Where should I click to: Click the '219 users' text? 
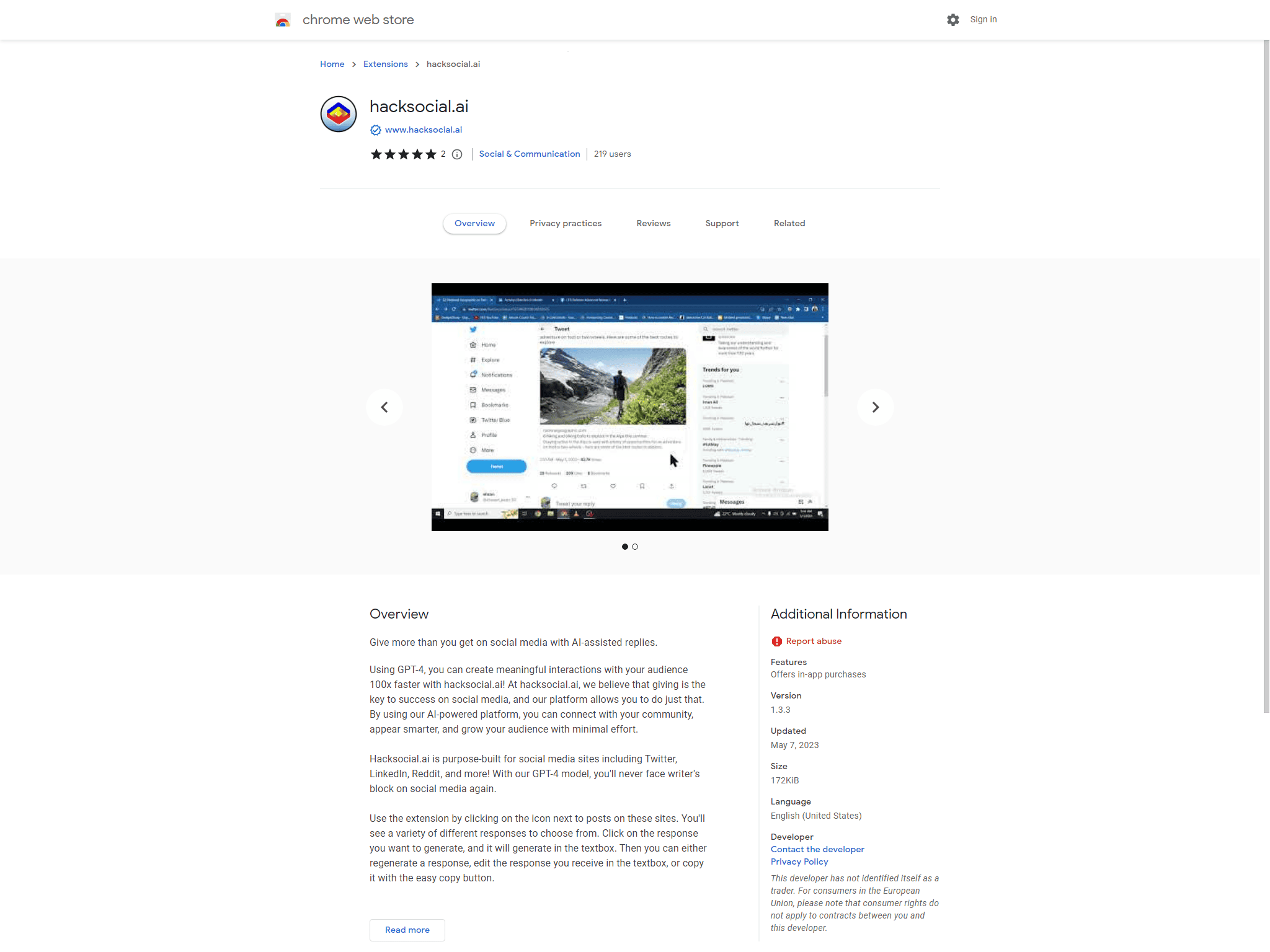(613, 154)
